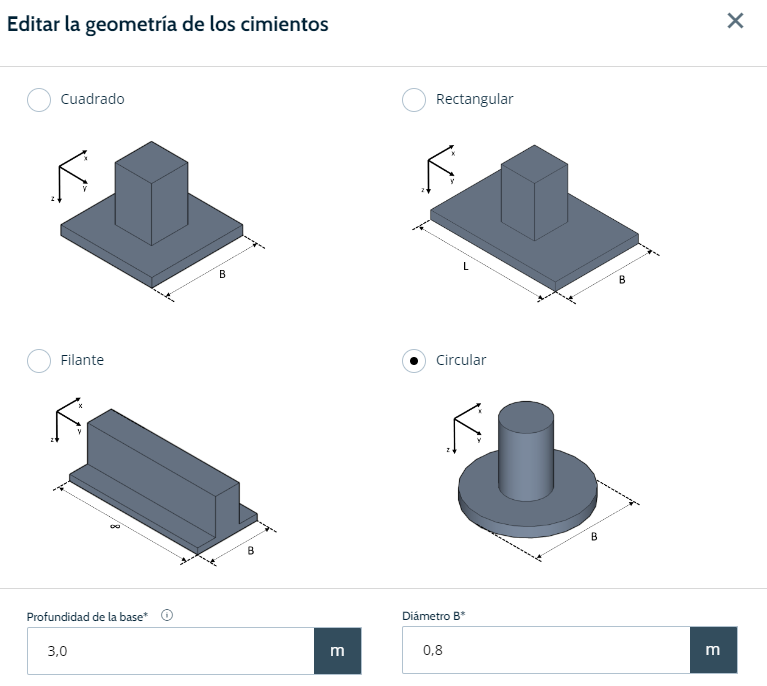
Task: Click the Rectangular label text
Action: [475, 100]
